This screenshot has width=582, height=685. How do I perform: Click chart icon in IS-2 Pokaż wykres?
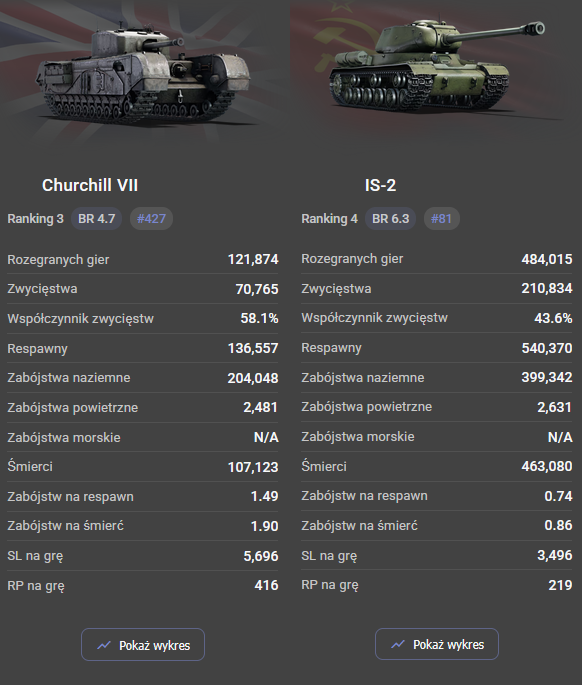398,644
